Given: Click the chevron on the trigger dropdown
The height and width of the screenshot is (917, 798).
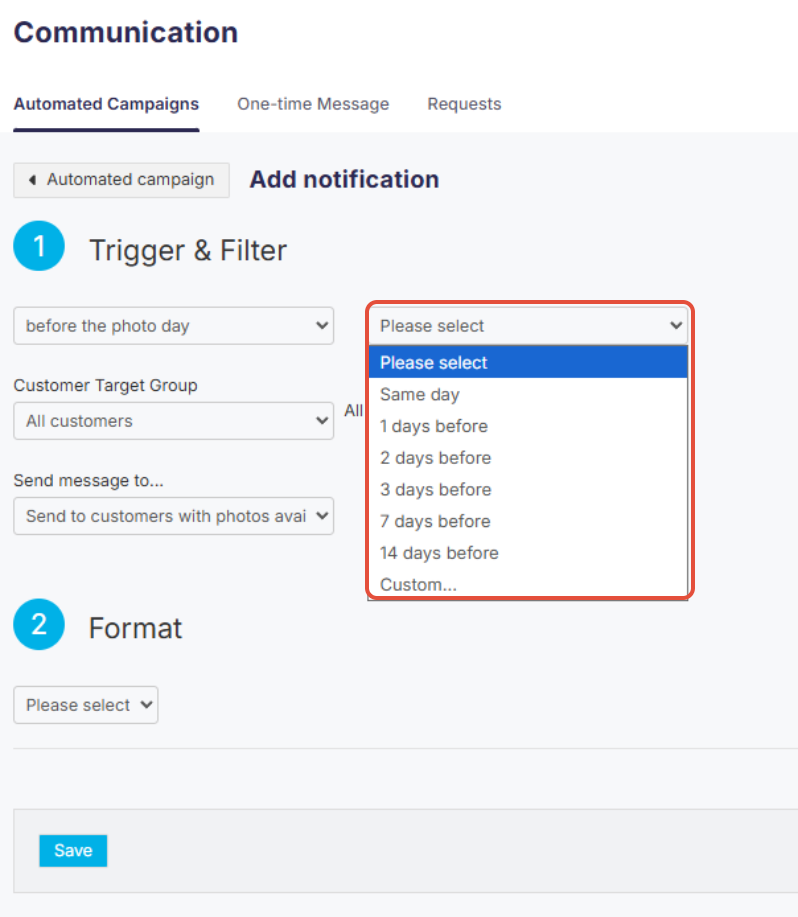Looking at the screenshot, I should point(321,325).
